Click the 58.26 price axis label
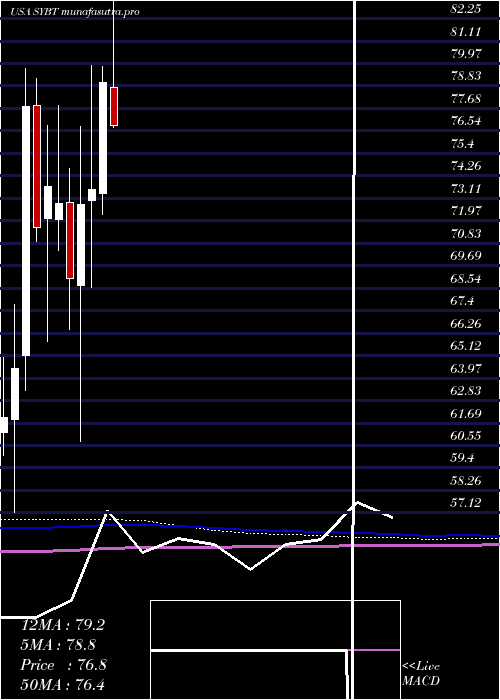Screen dimensions: 500x700 tap(466, 481)
